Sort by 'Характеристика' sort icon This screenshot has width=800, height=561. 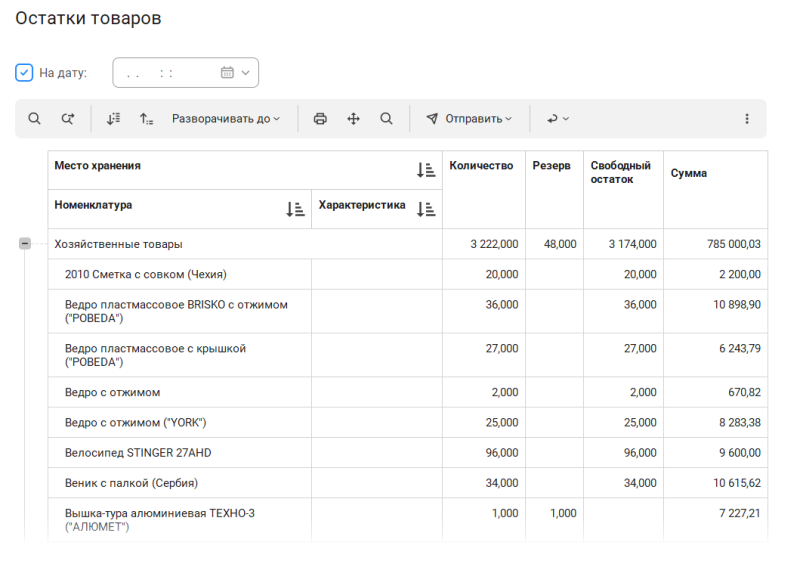426,209
